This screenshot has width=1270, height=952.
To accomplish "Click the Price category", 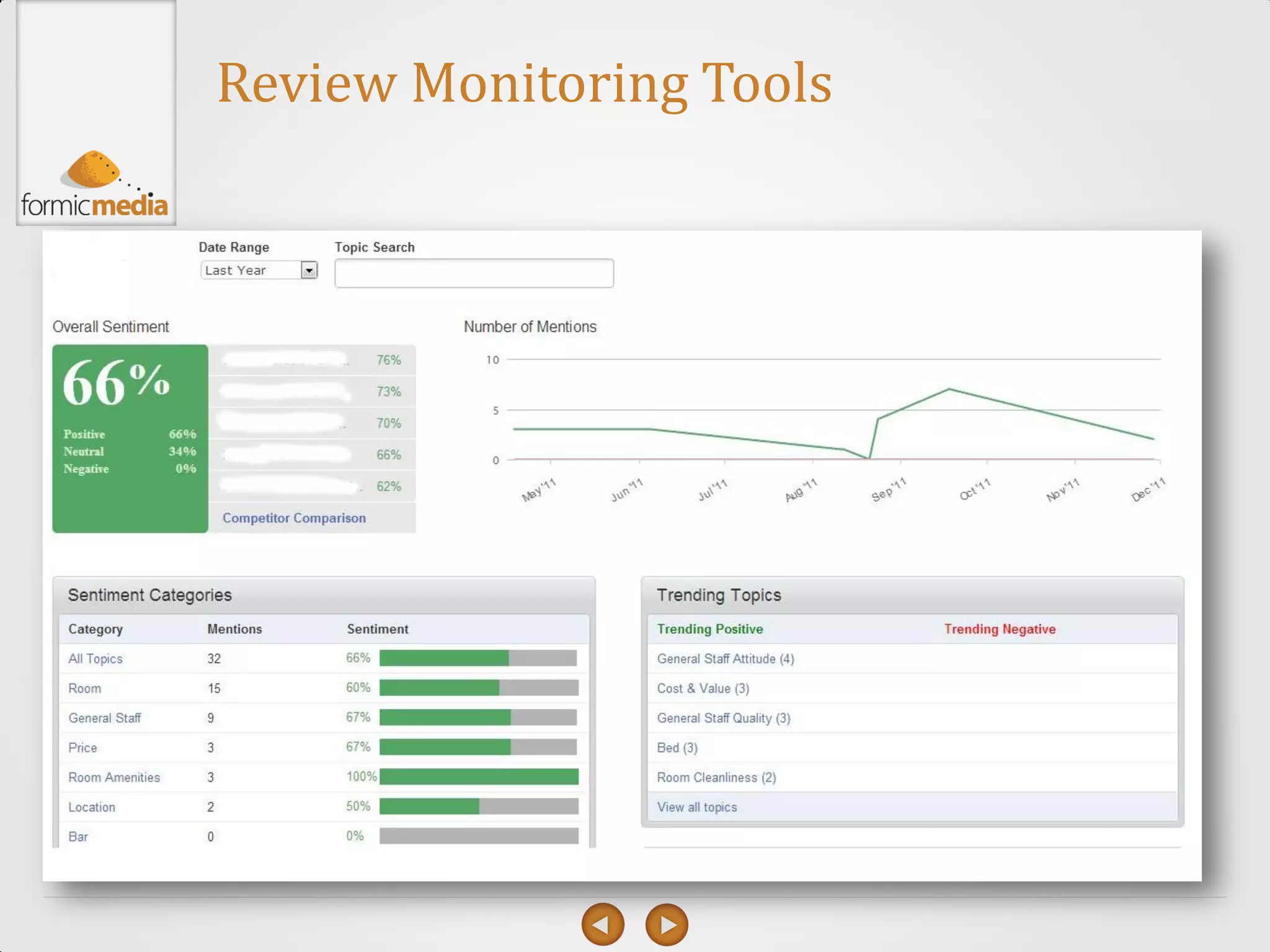I will [82, 747].
